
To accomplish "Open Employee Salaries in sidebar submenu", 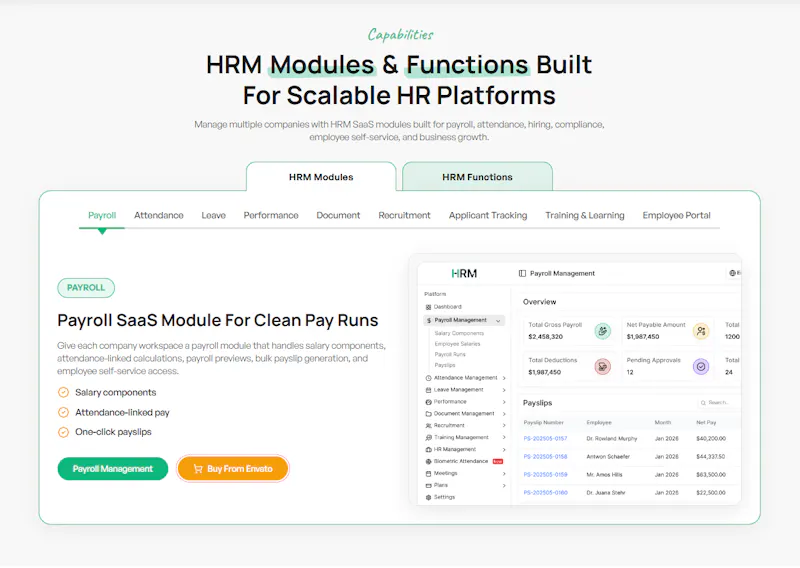I will point(457,344).
